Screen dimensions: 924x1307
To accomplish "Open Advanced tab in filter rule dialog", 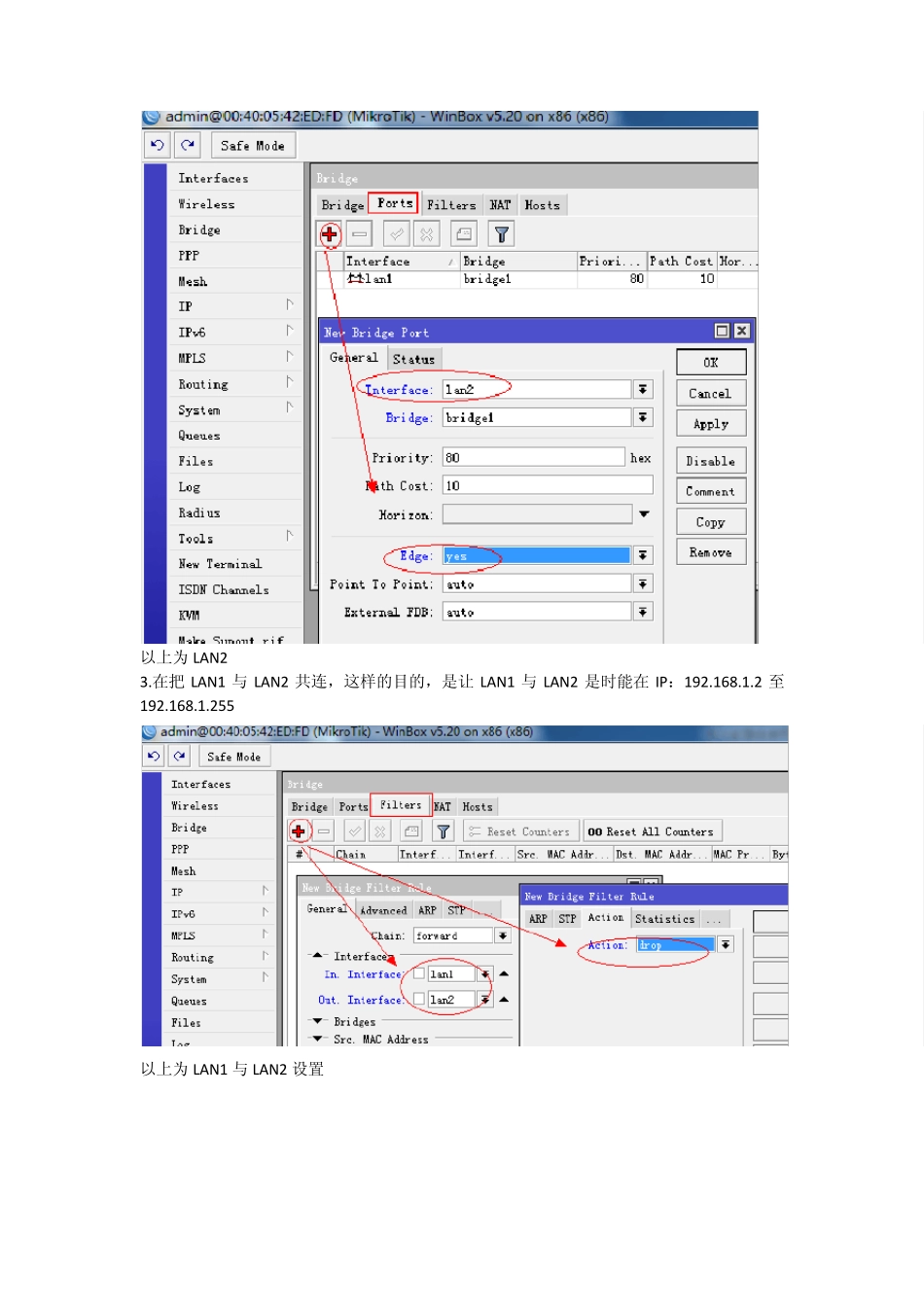I will (x=383, y=910).
